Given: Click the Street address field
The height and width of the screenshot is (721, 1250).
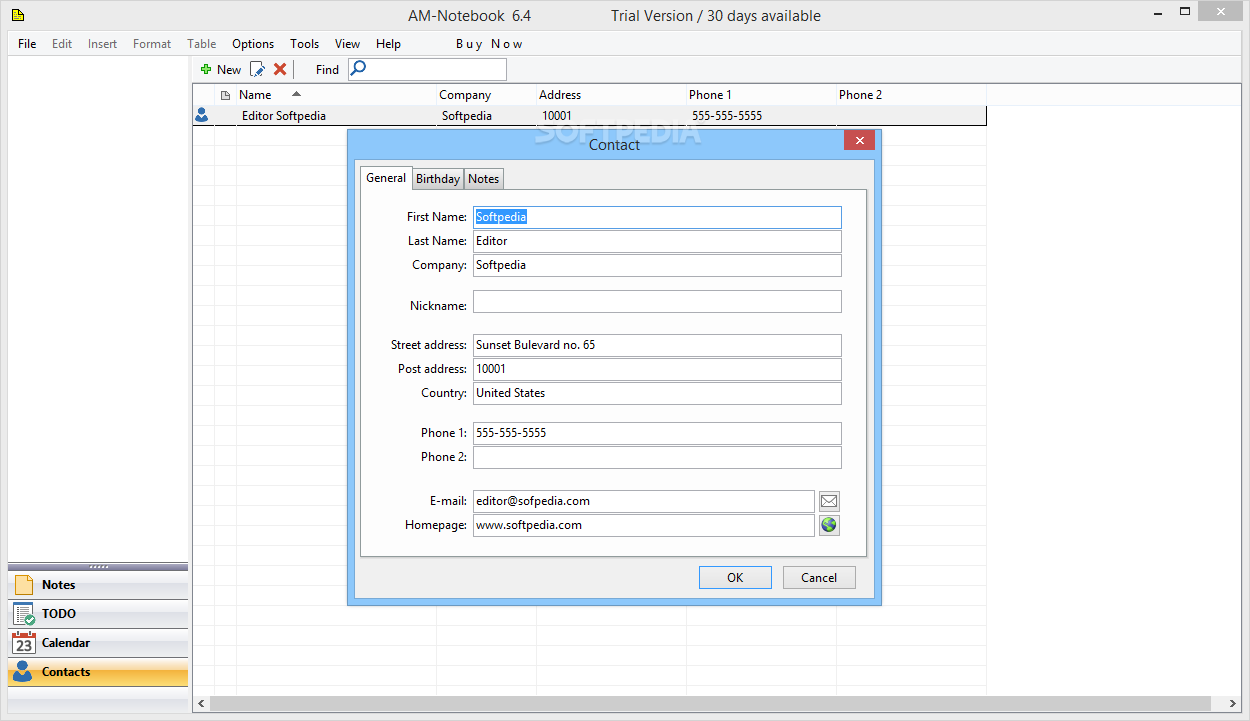Looking at the screenshot, I should pyautogui.click(x=657, y=345).
